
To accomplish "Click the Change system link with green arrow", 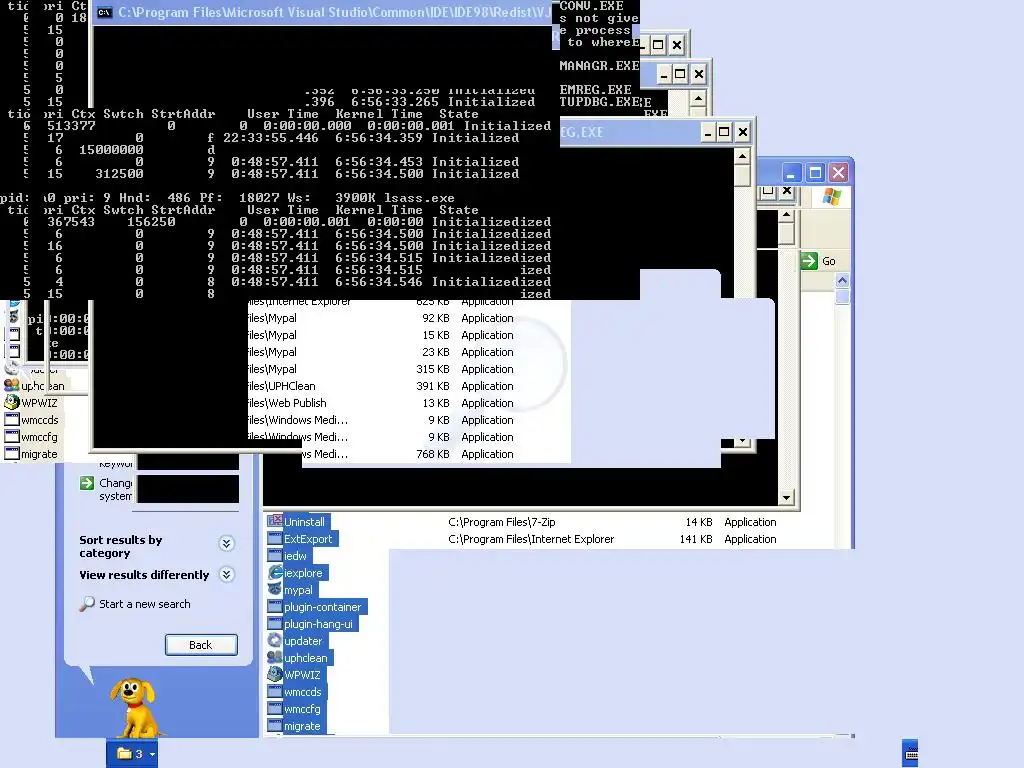I will point(106,489).
